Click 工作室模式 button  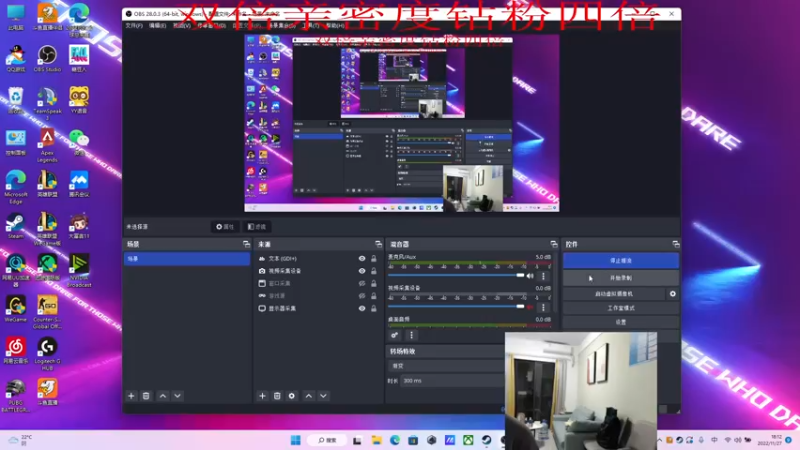point(621,308)
